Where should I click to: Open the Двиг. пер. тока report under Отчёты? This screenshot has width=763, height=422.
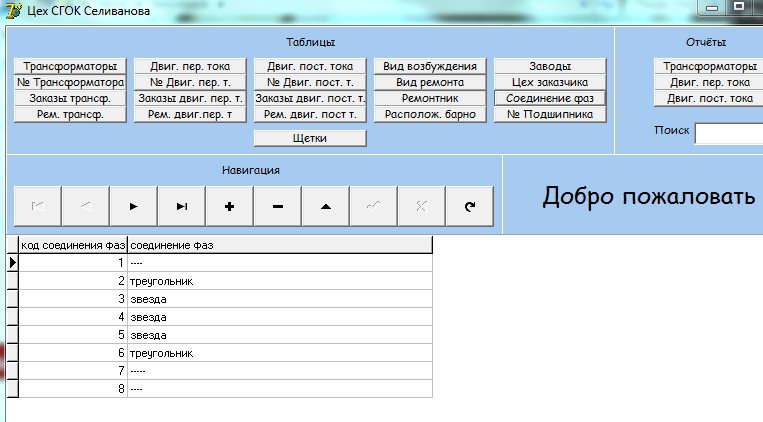click(x=709, y=82)
